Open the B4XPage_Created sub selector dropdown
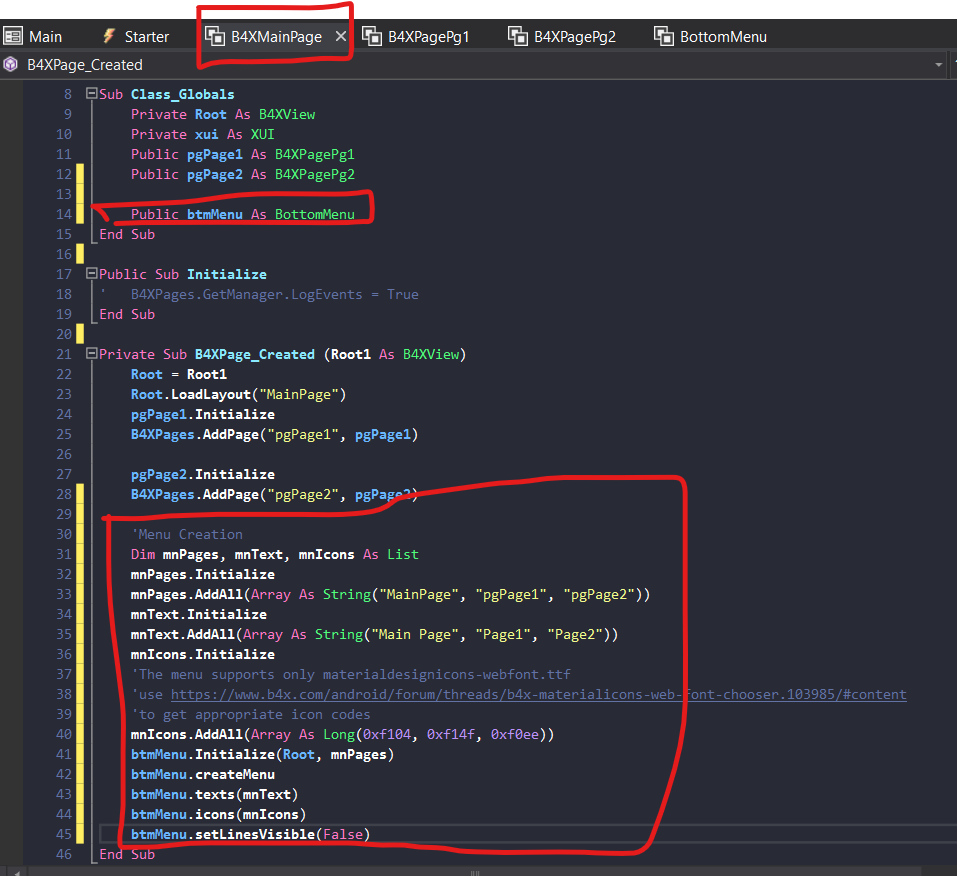957x876 pixels. 938,65
